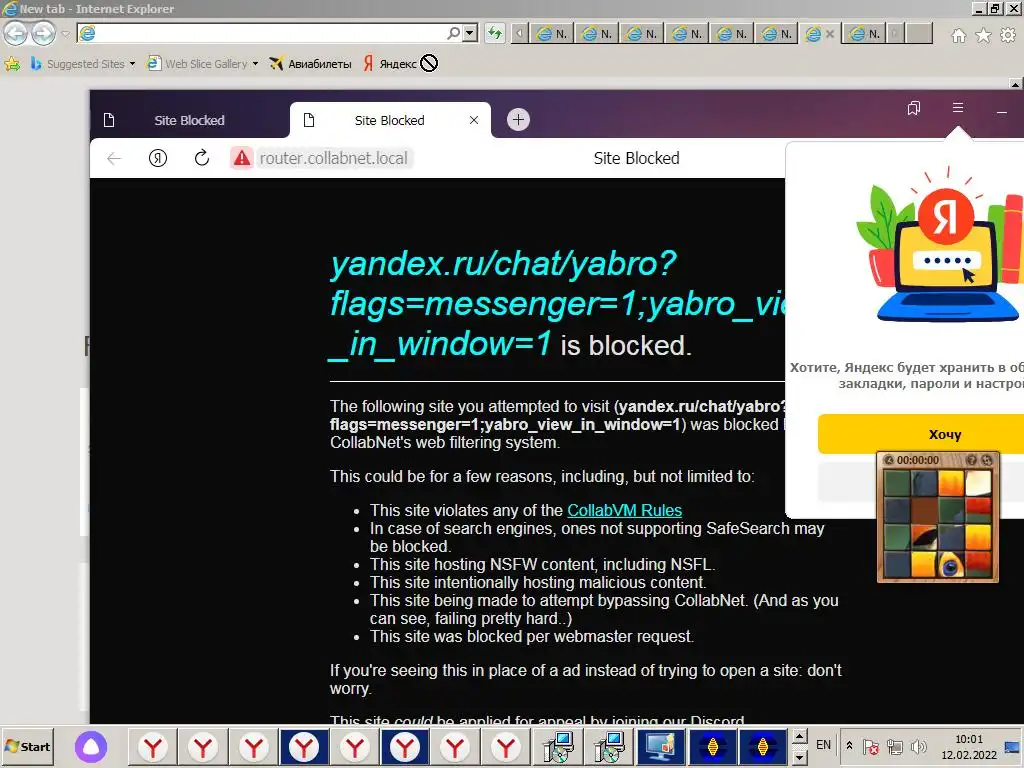
Task: Close the active Site Blocked tab
Action: click(474, 120)
